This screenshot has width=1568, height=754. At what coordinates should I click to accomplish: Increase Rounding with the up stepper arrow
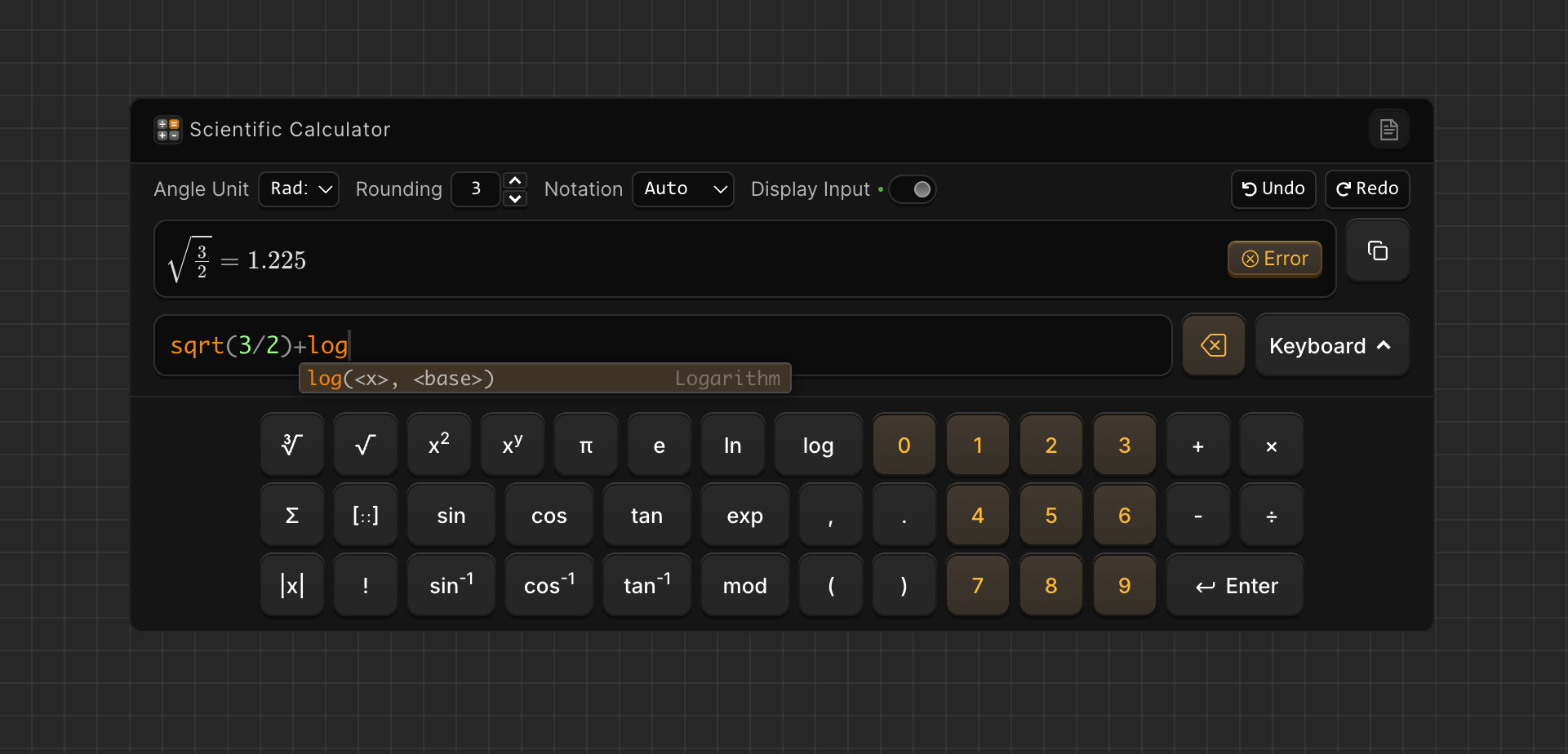click(x=515, y=180)
